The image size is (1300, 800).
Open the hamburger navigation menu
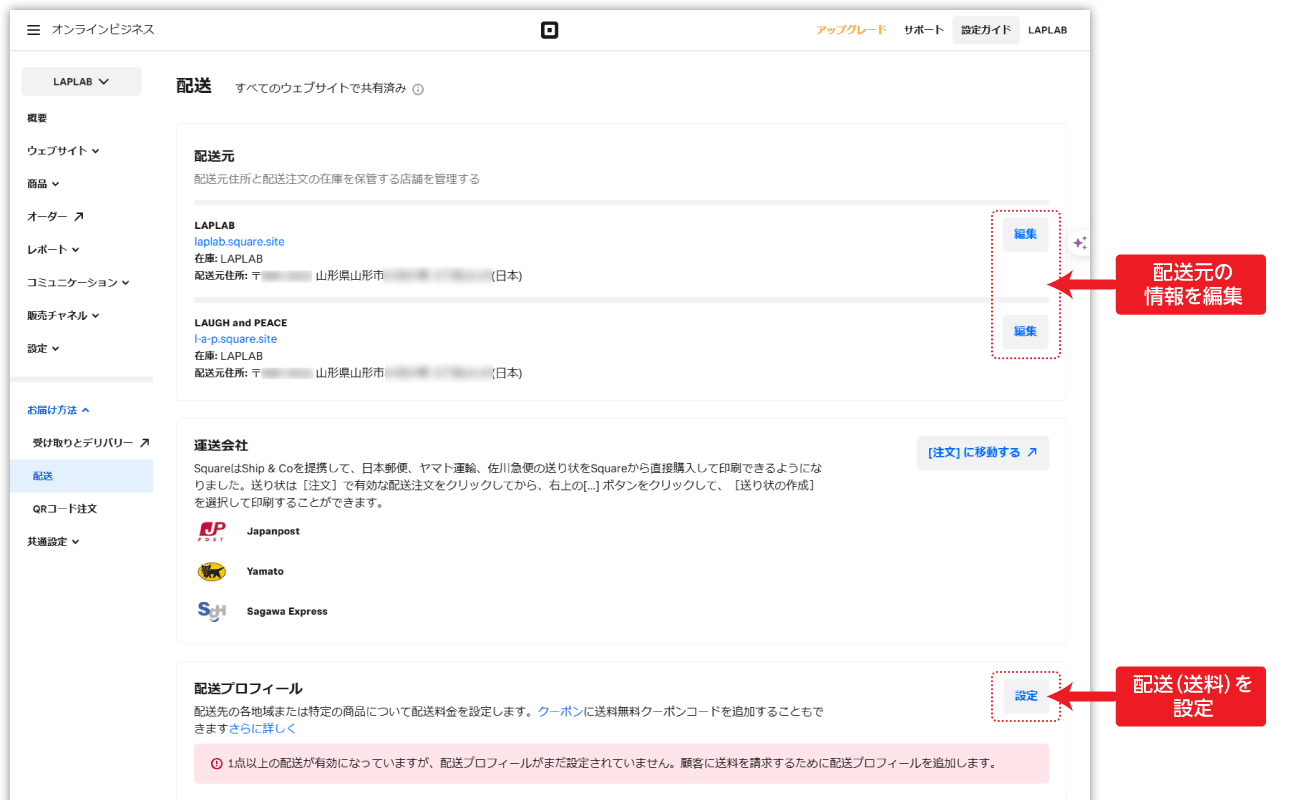(33, 29)
